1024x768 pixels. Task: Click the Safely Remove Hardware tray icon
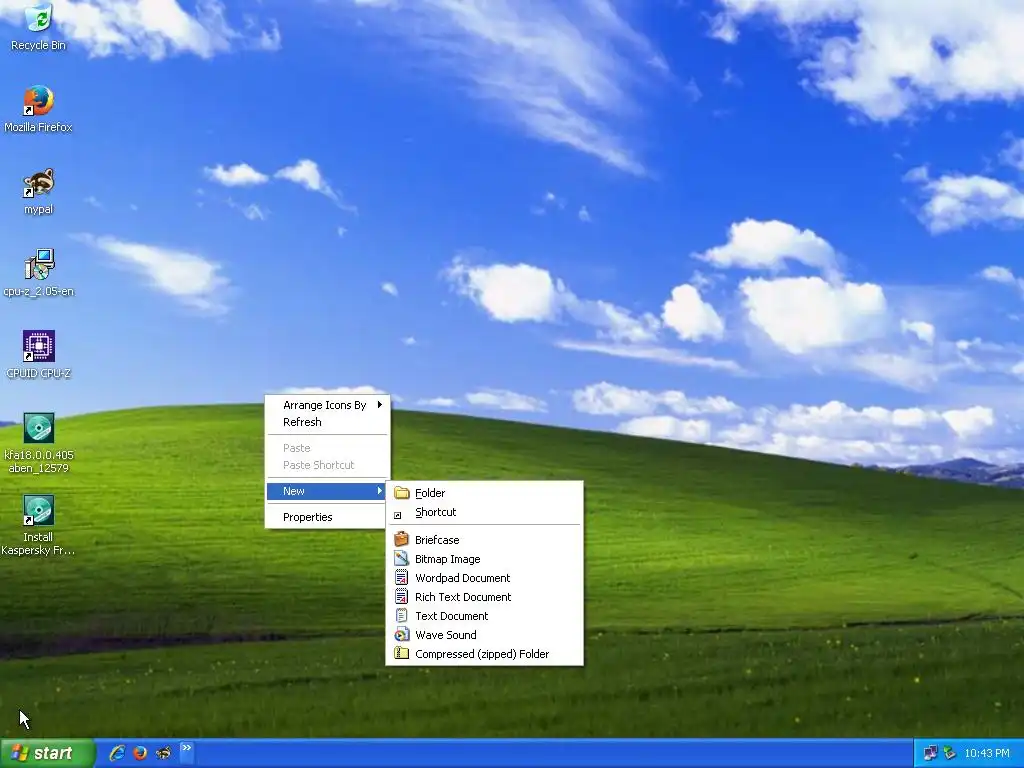950,753
